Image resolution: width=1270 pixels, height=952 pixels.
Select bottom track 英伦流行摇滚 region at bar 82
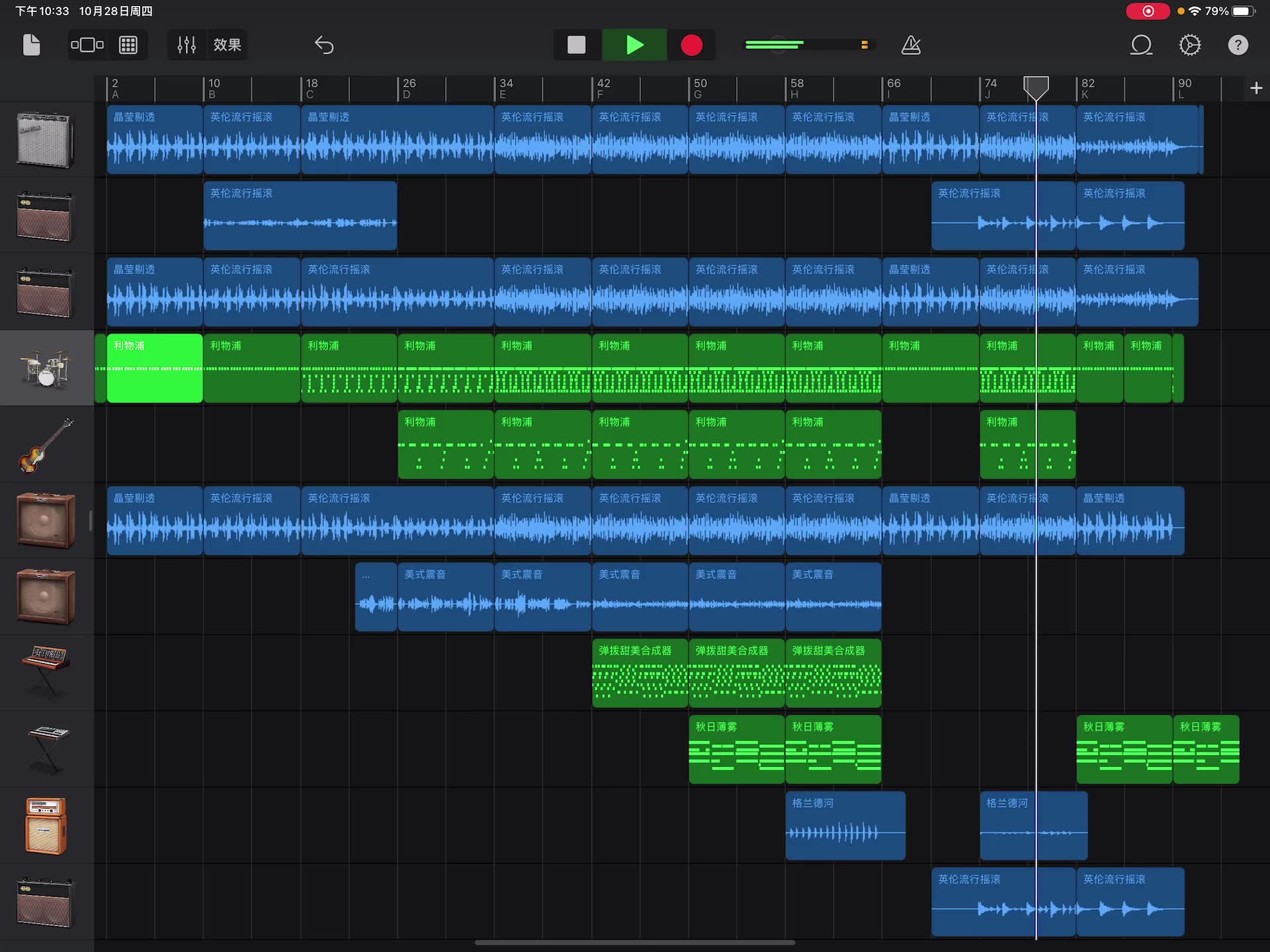coord(1130,902)
